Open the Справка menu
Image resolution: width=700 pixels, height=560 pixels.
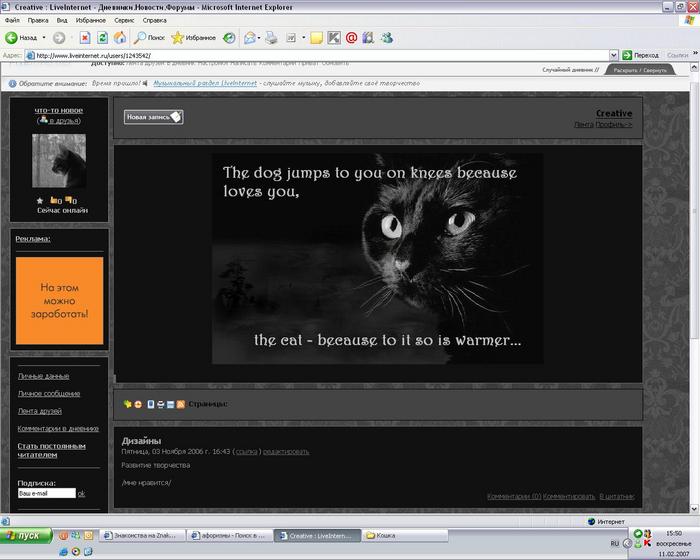click(x=154, y=21)
